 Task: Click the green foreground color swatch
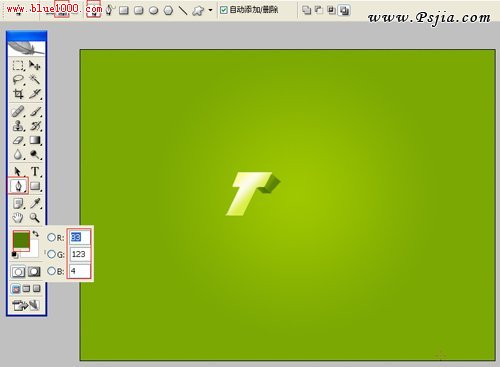pyautogui.click(x=21, y=240)
